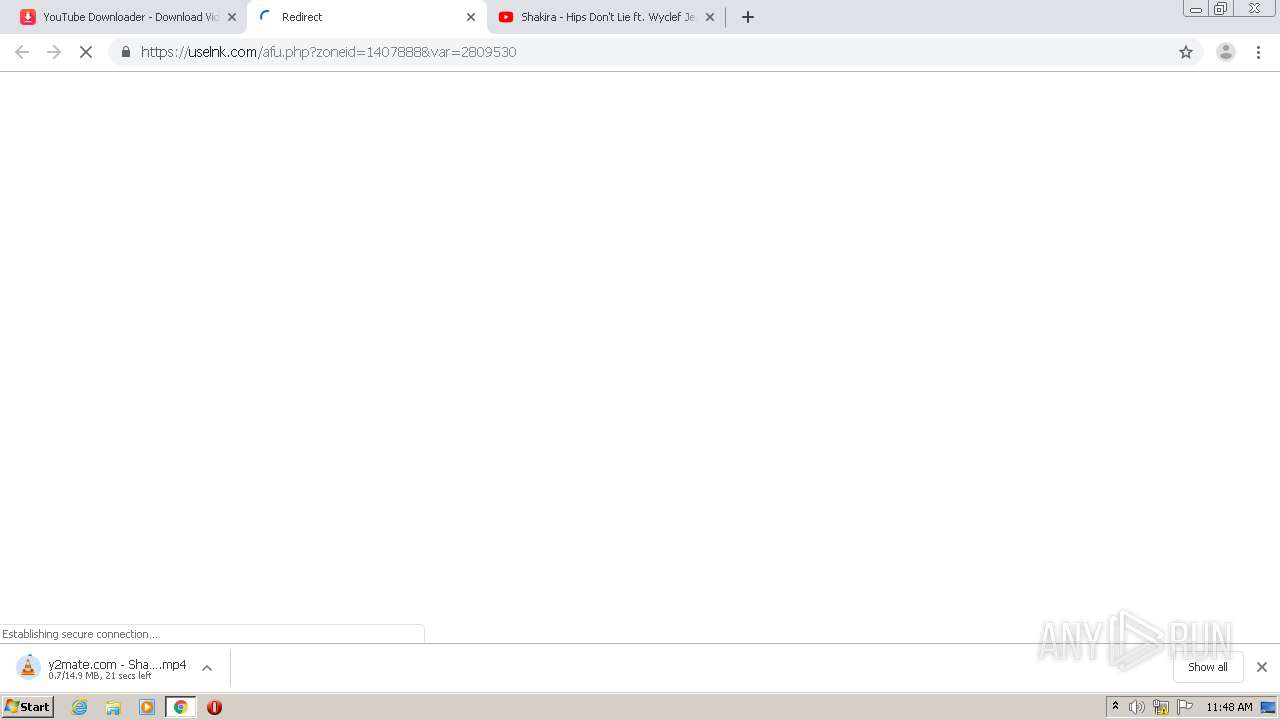Minimize the Chrome window

[x=1195, y=9]
